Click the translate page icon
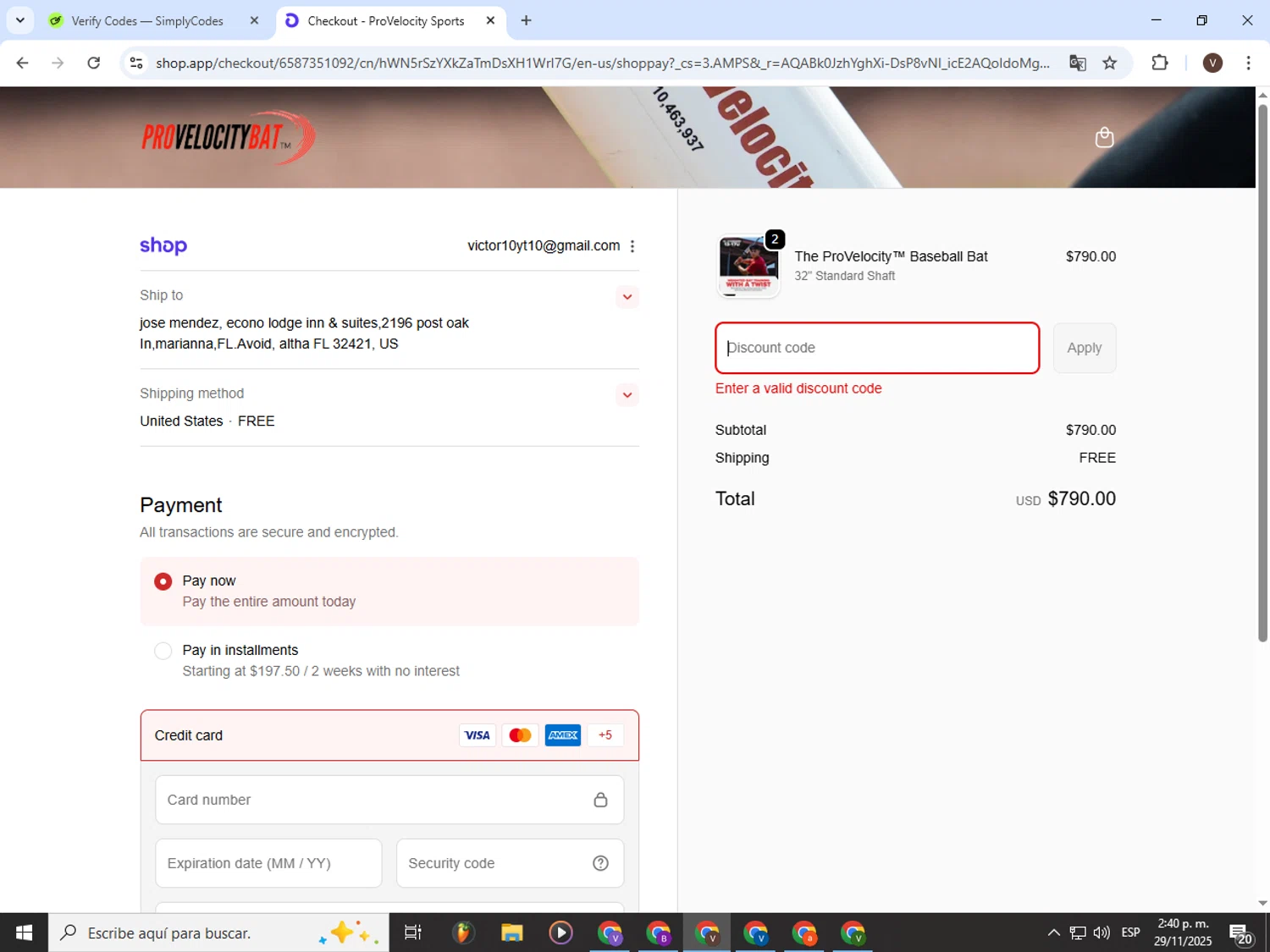1270x952 pixels. click(1077, 63)
